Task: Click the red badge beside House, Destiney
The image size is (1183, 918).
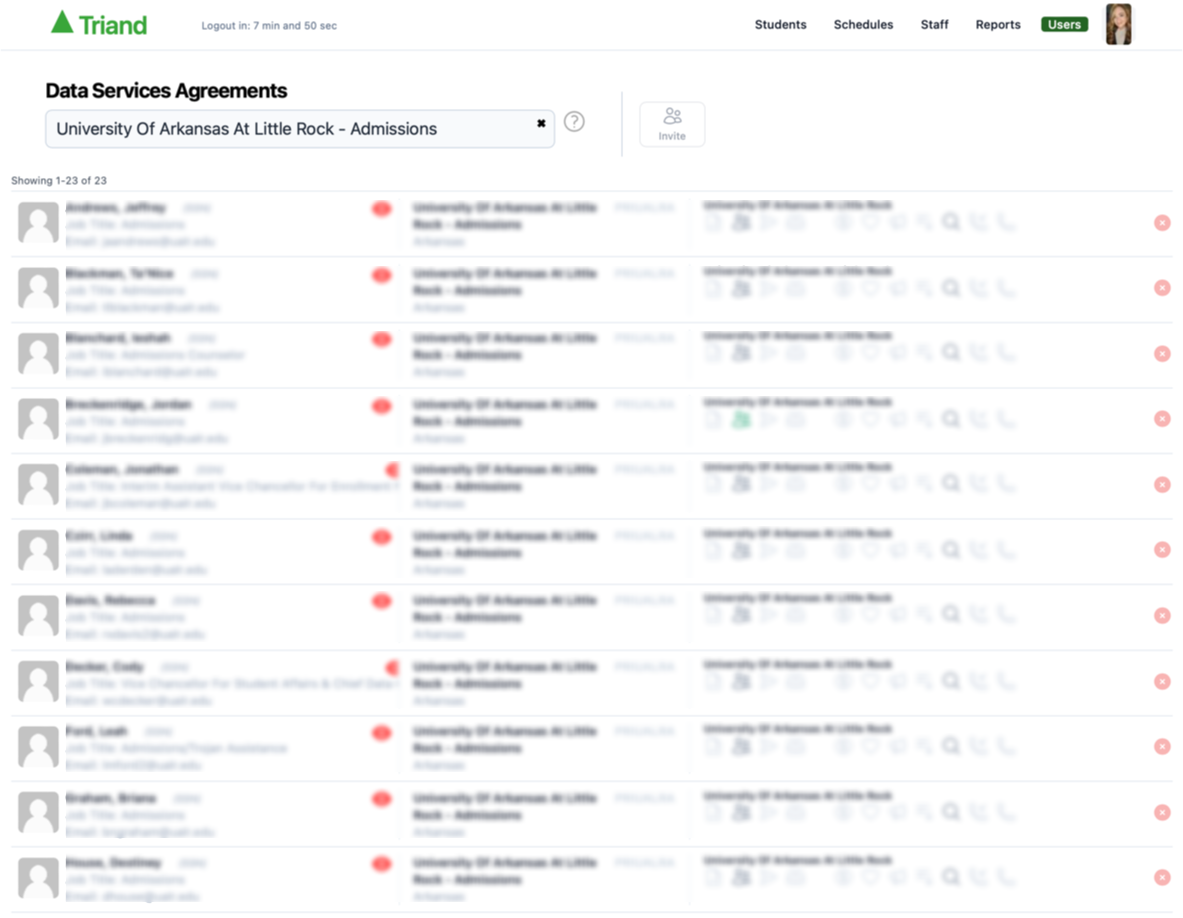Action: pos(382,864)
